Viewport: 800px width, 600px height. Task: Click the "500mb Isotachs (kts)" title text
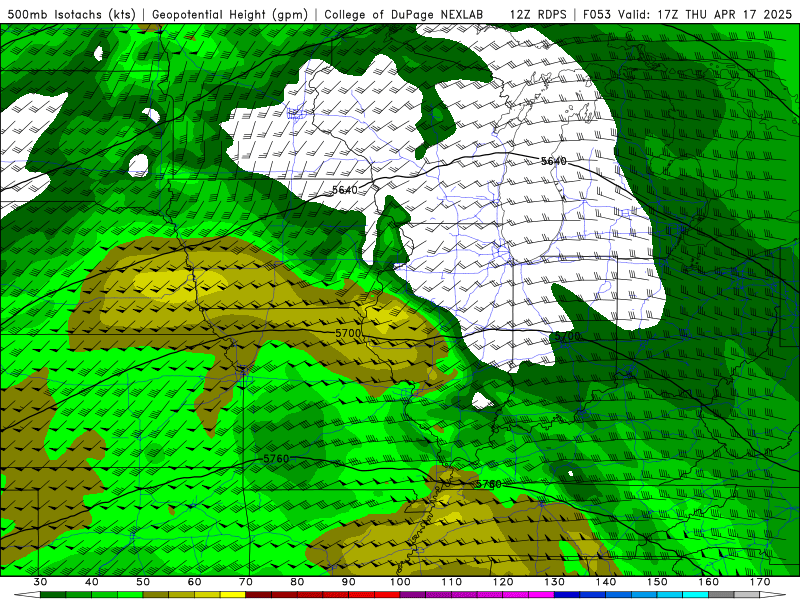coord(71,15)
